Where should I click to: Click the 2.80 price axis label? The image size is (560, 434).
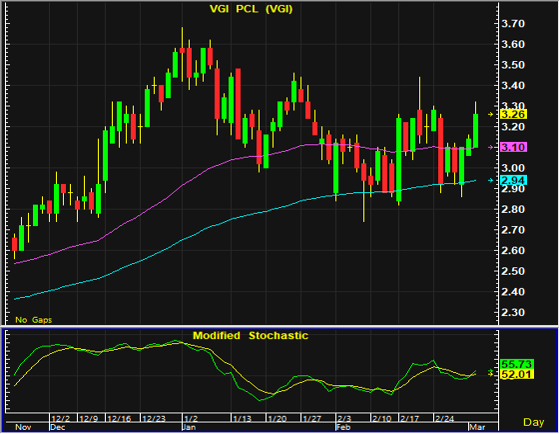point(513,209)
